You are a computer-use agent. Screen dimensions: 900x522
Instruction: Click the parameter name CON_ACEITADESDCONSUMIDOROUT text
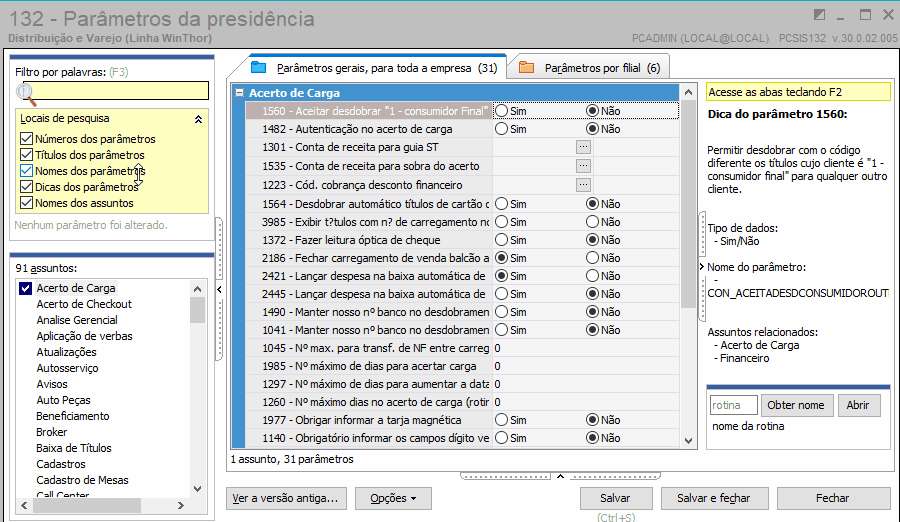click(798, 293)
